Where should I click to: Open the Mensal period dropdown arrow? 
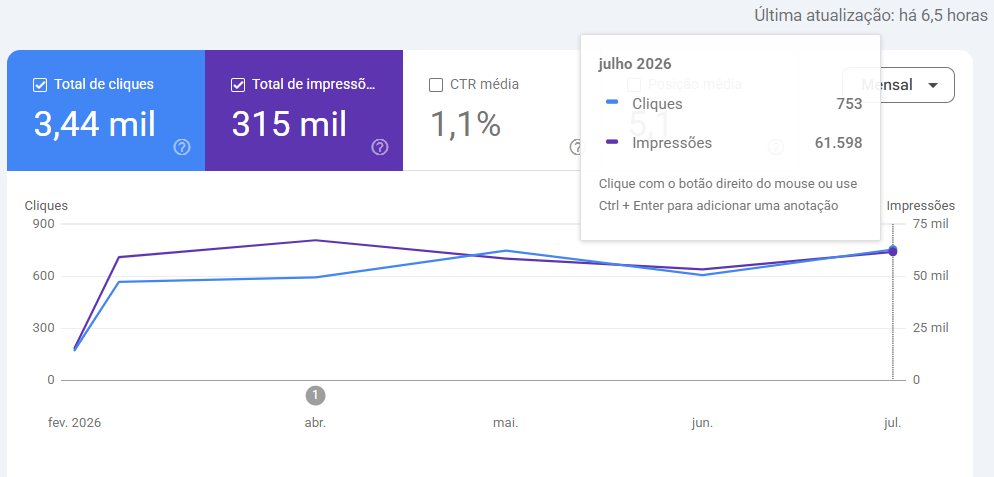[x=933, y=85]
